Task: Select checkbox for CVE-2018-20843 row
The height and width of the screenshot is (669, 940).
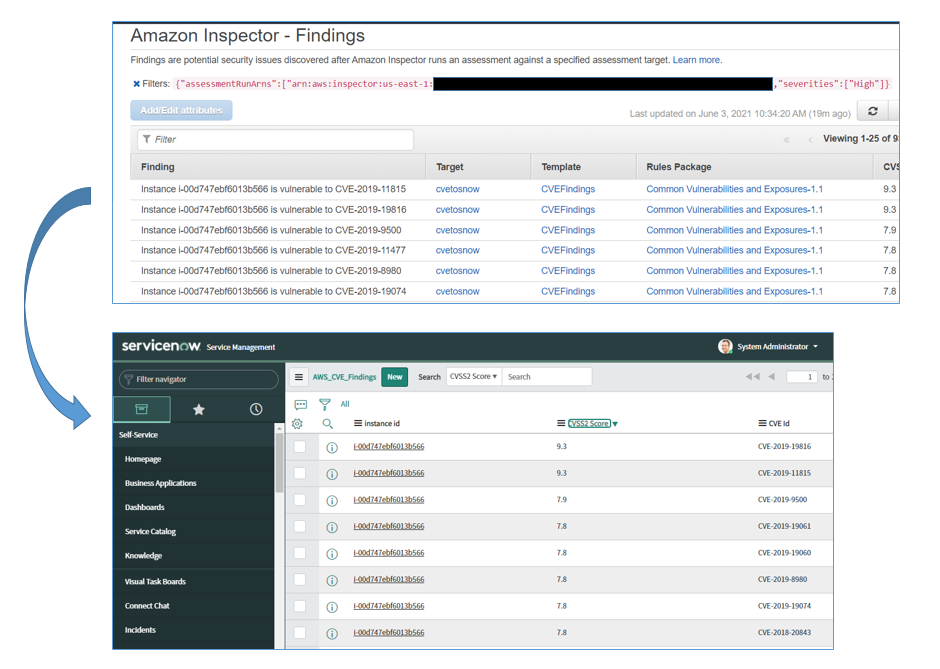Action: [x=300, y=632]
